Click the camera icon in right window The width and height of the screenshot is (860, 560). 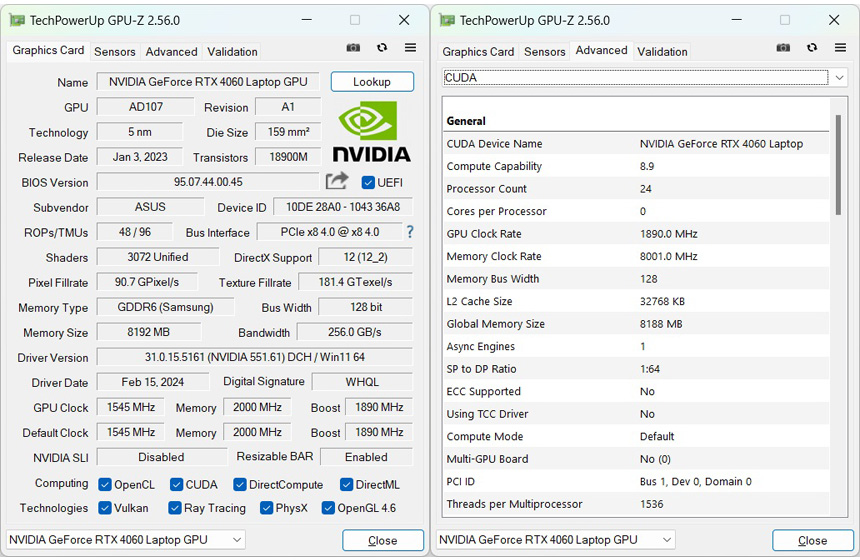click(x=783, y=48)
